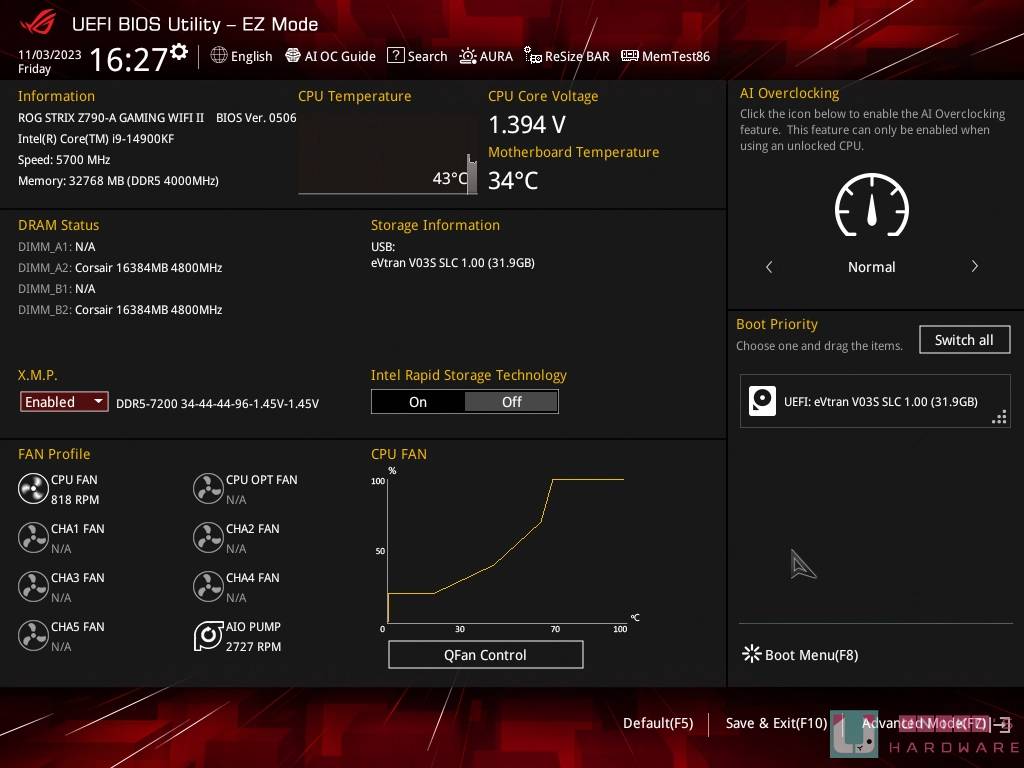
Task: Click the CPU fan curve graph
Action: (505, 550)
